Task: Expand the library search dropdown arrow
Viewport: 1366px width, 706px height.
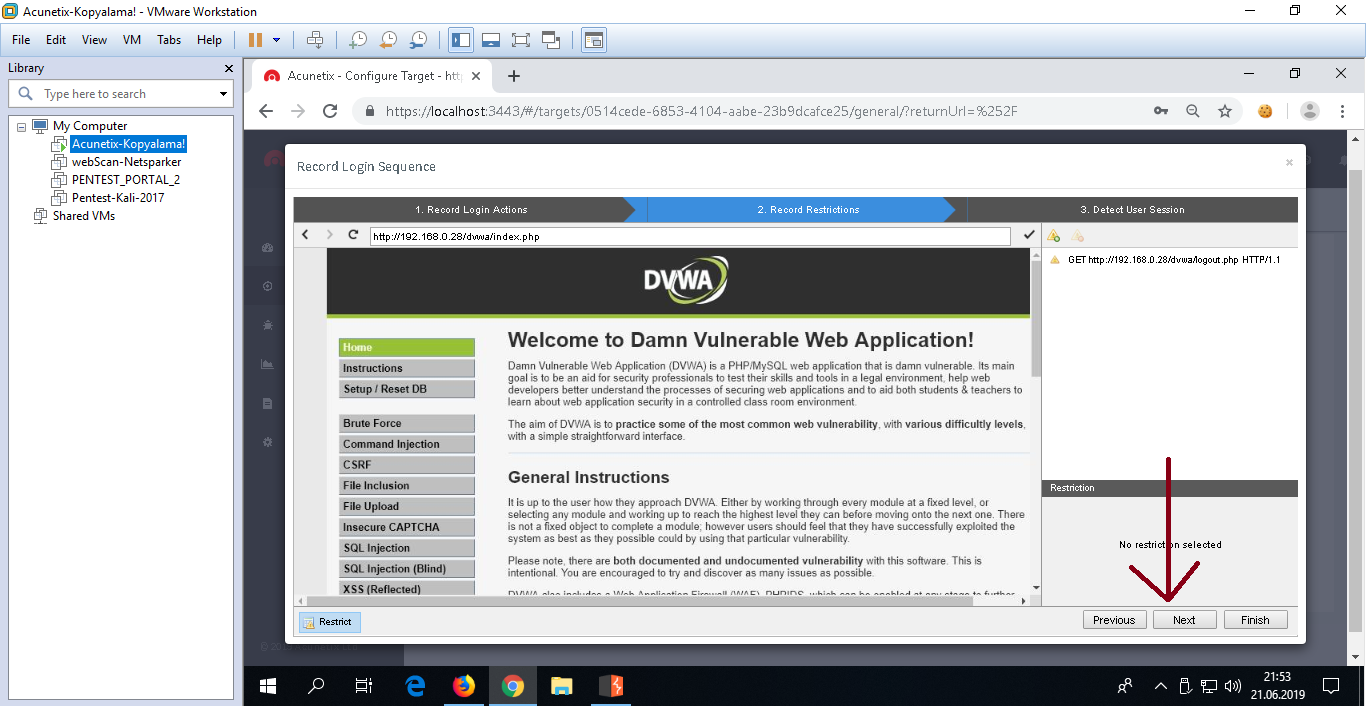Action: [x=223, y=94]
